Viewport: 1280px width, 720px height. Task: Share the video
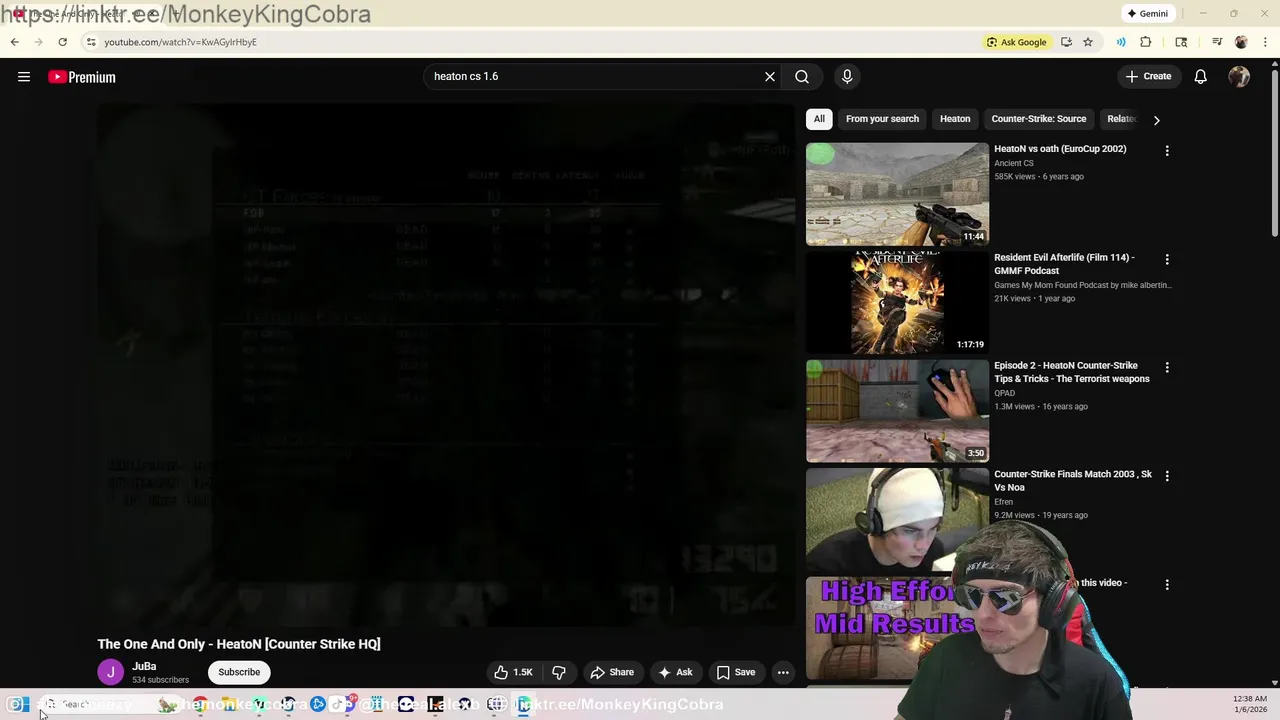click(x=612, y=672)
